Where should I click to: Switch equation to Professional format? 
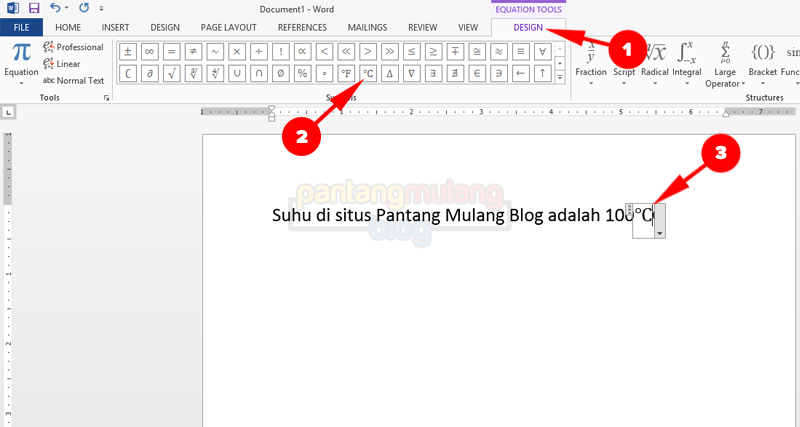tap(73, 47)
